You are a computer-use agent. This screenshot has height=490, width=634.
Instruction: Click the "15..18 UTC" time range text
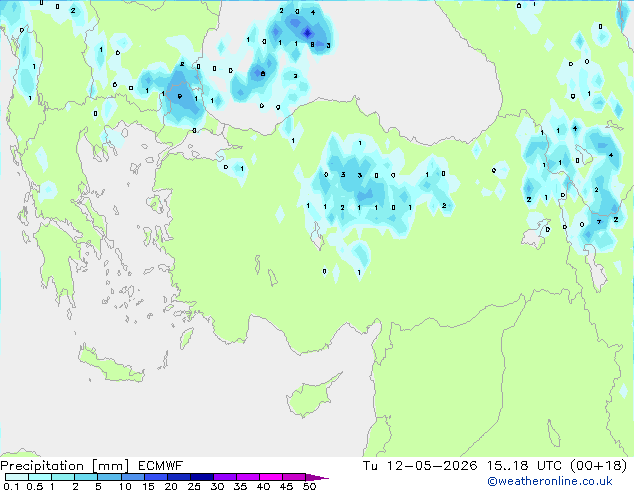point(524,466)
